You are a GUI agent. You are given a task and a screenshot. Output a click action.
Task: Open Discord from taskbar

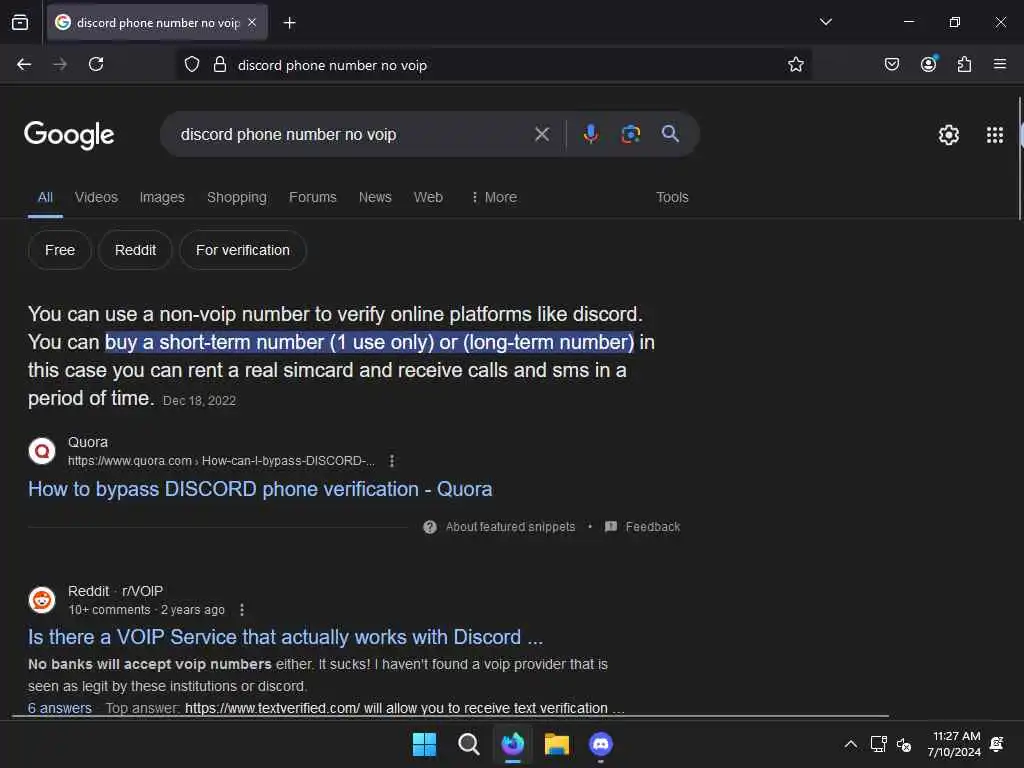(601, 744)
